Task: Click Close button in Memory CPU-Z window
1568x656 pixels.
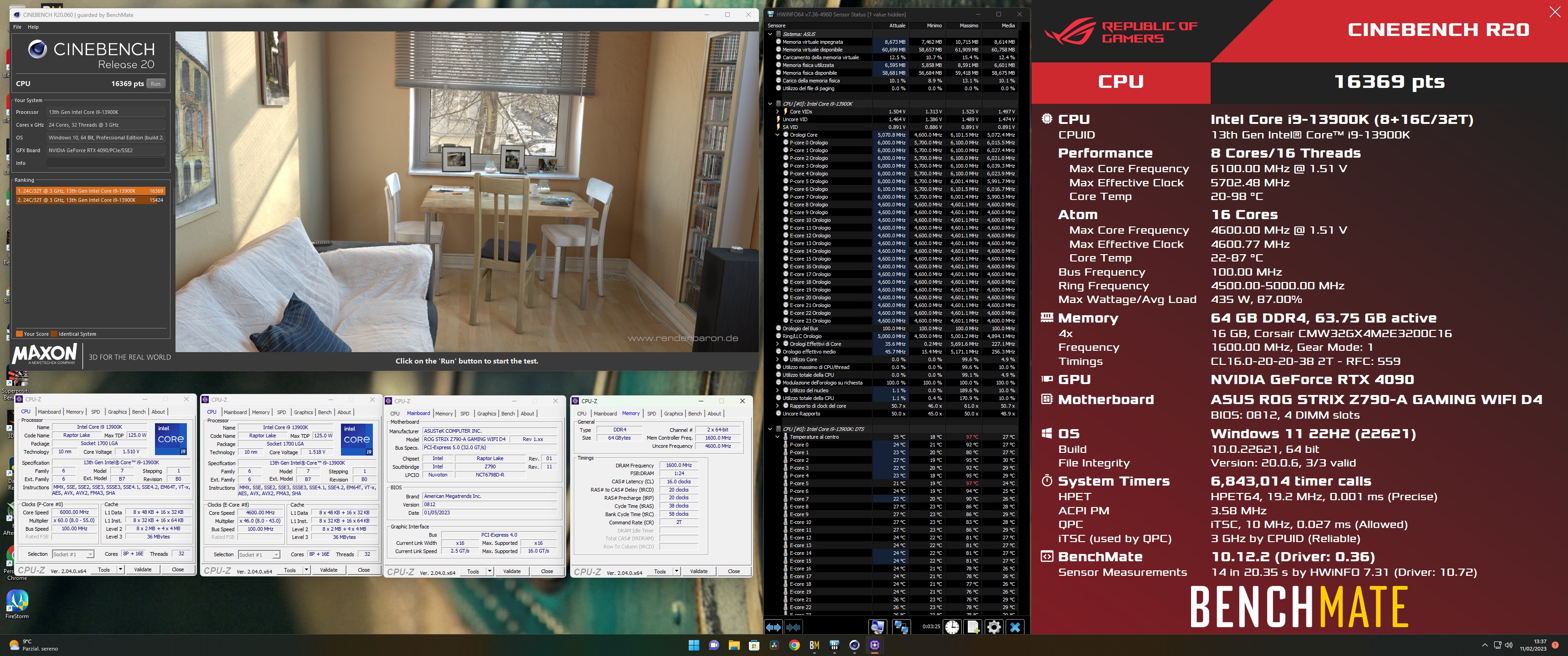Action: point(734,571)
